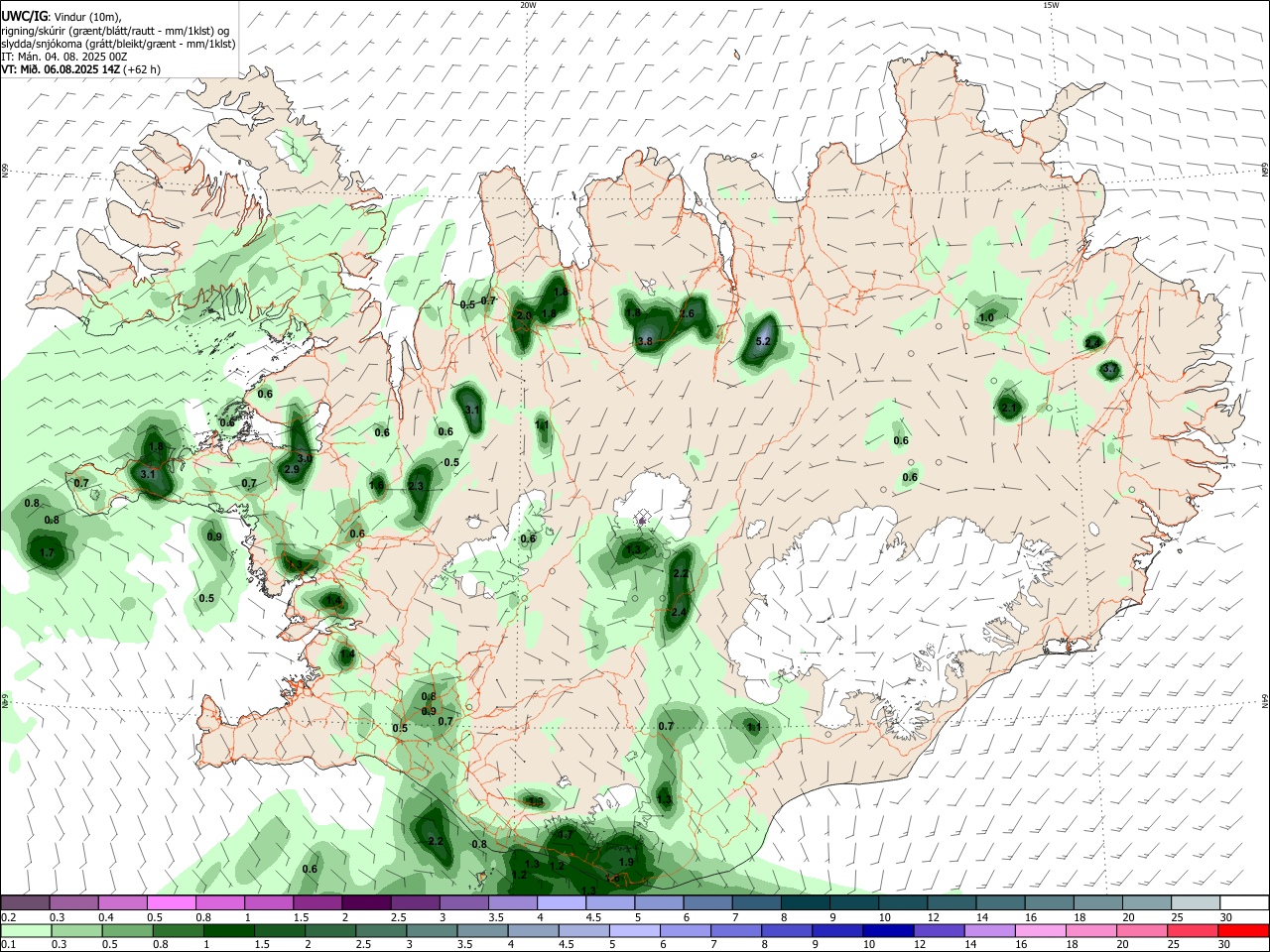Click the 2.0 rainfall value in the north
The width and height of the screenshot is (1270, 952).
525,316
